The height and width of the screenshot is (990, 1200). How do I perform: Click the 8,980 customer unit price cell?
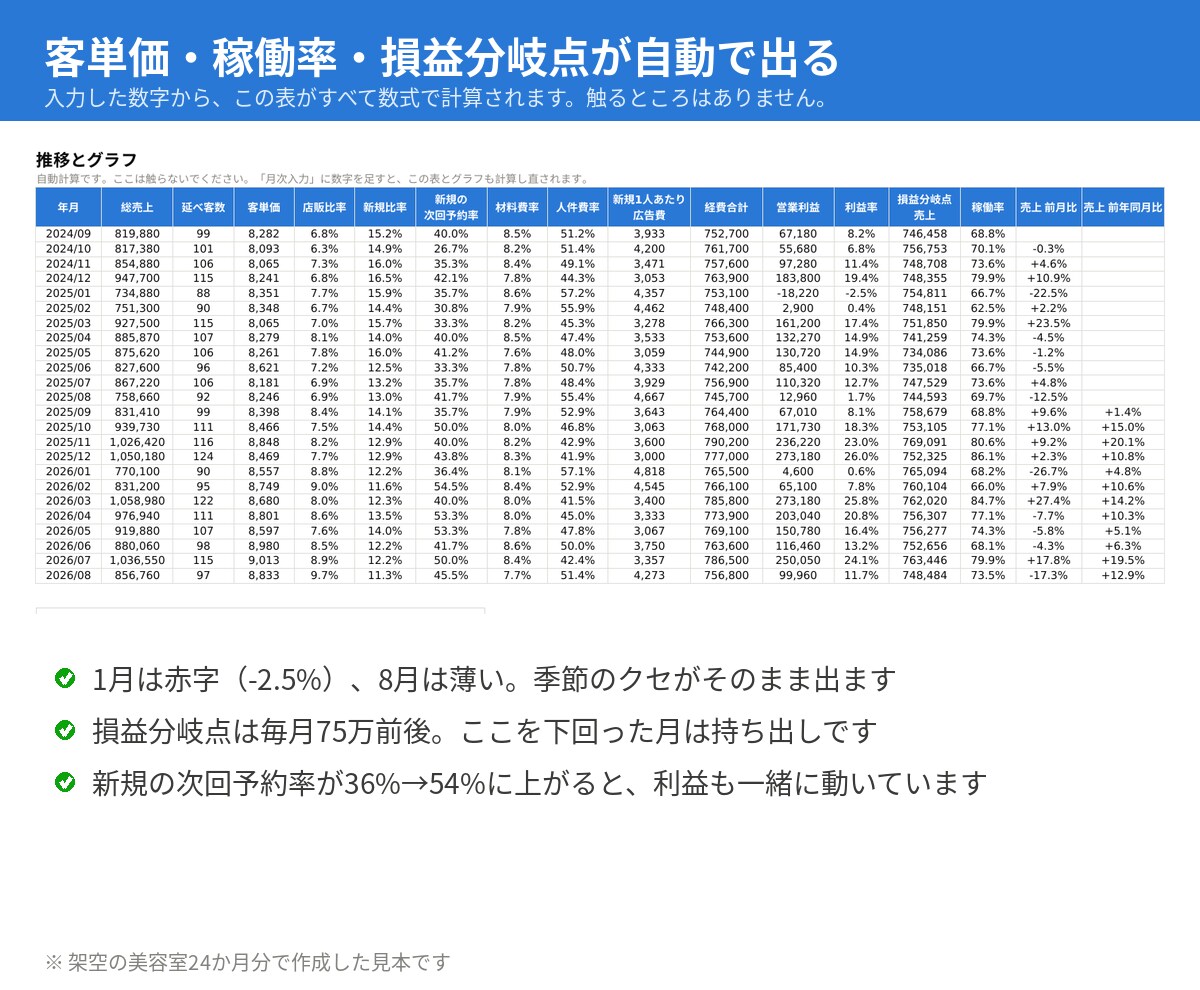[x=264, y=546]
